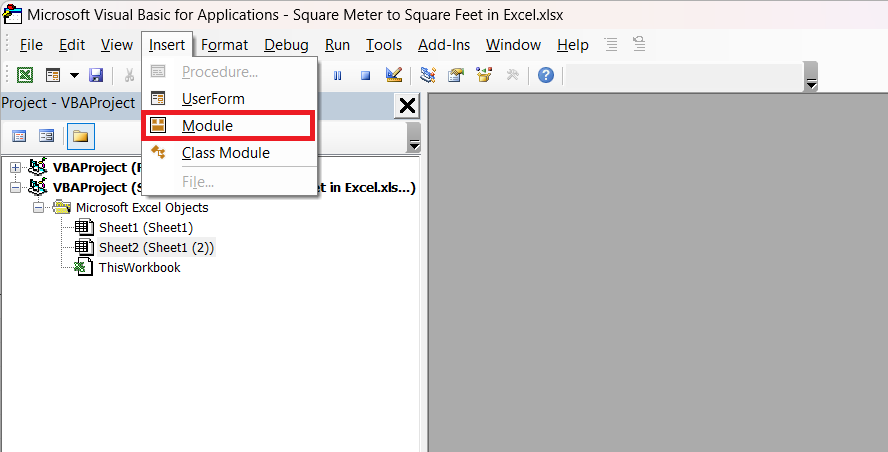Viewport: 888px width, 452px height.
Task: Click the Sheet2 worksheet icon
Action: pos(84,248)
